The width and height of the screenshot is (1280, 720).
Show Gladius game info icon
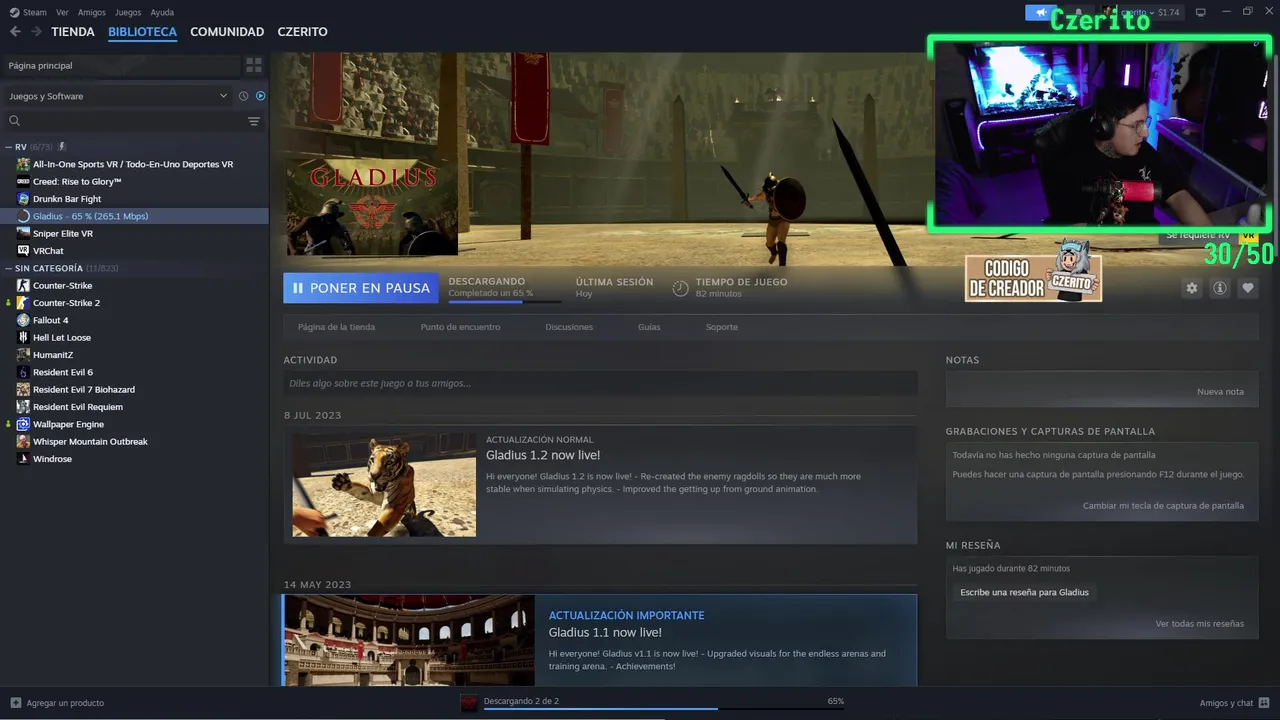pos(1220,288)
